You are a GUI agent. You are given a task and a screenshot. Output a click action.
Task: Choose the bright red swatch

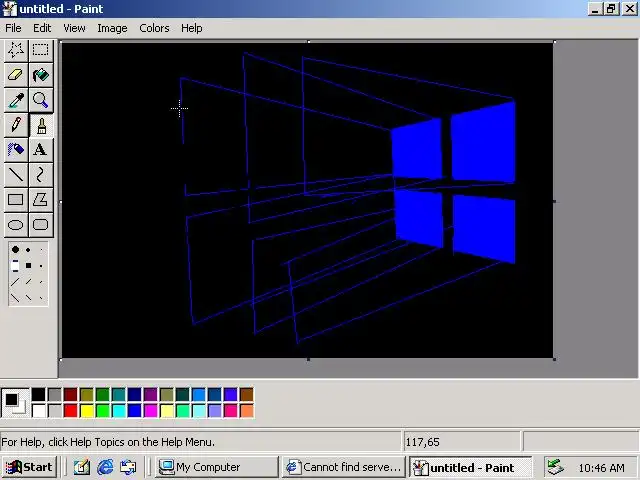(71, 411)
